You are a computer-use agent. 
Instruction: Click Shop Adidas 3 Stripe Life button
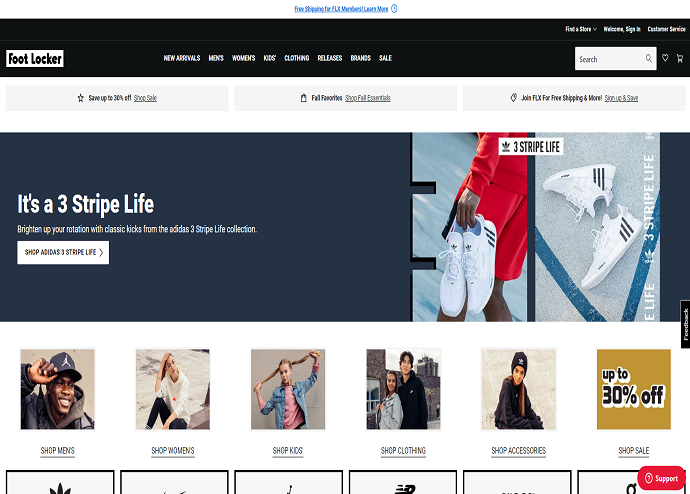coord(63,252)
